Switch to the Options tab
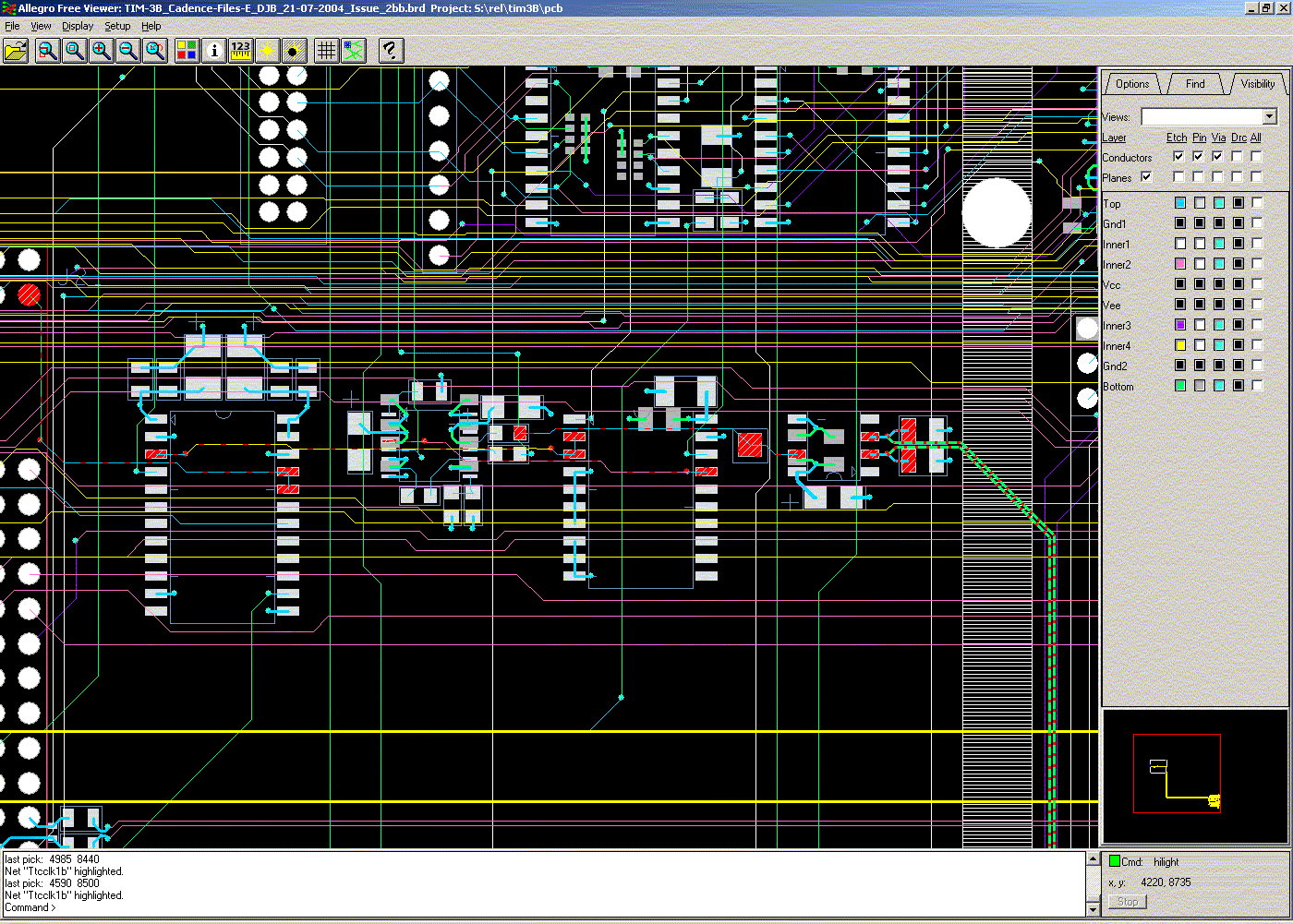 [1132, 84]
